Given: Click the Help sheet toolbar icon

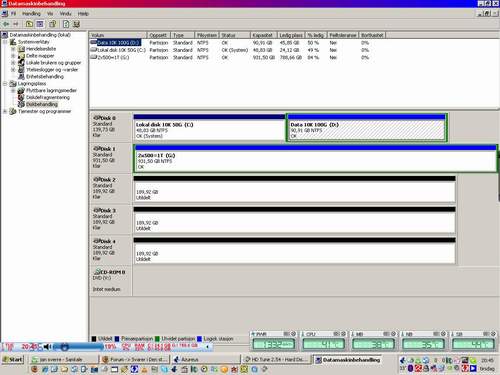Looking at the screenshot, I should click(x=66, y=24).
